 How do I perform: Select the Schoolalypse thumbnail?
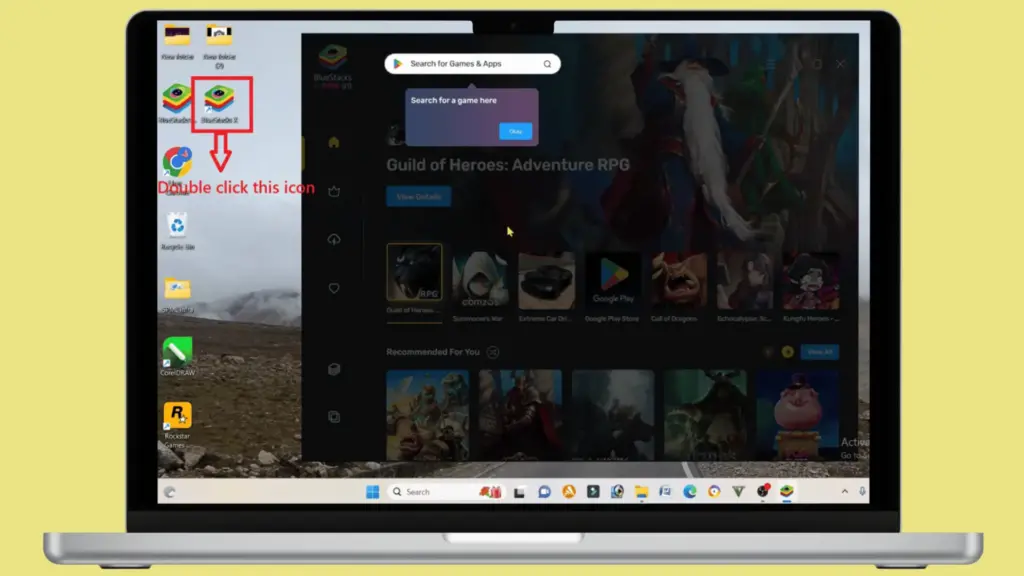(x=745, y=280)
